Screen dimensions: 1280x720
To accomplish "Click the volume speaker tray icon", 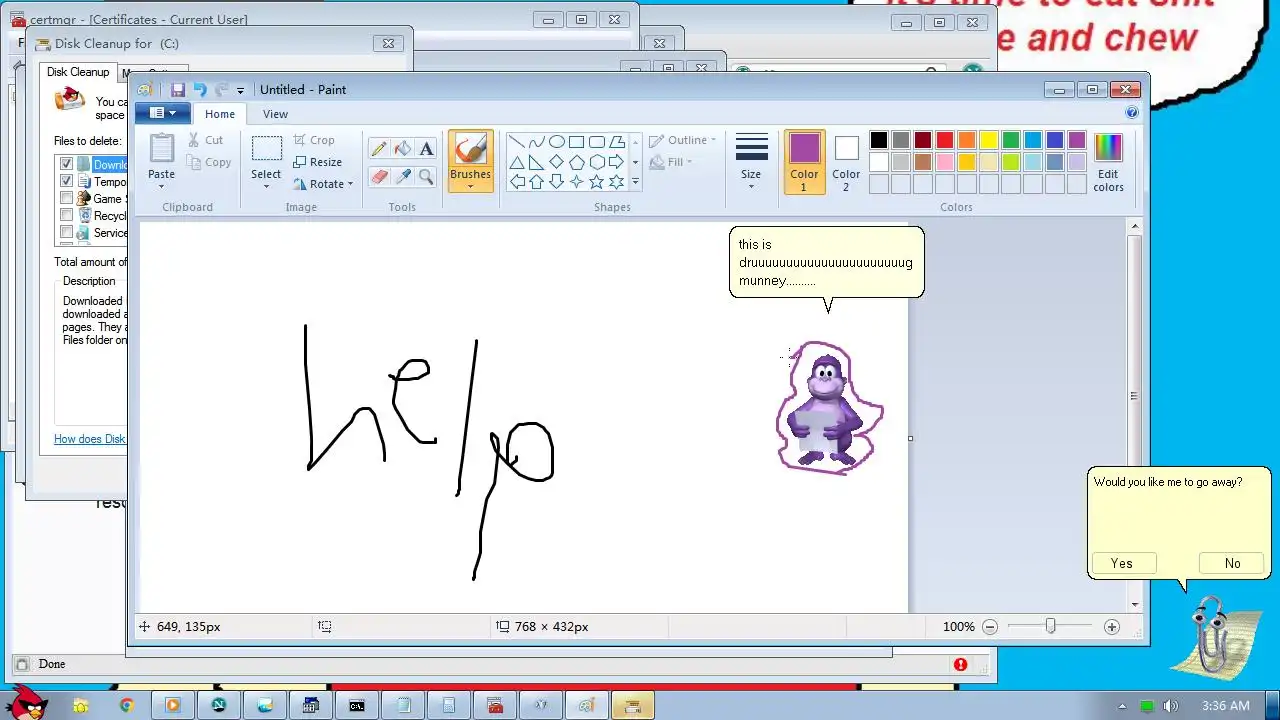I will pos(1170,706).
